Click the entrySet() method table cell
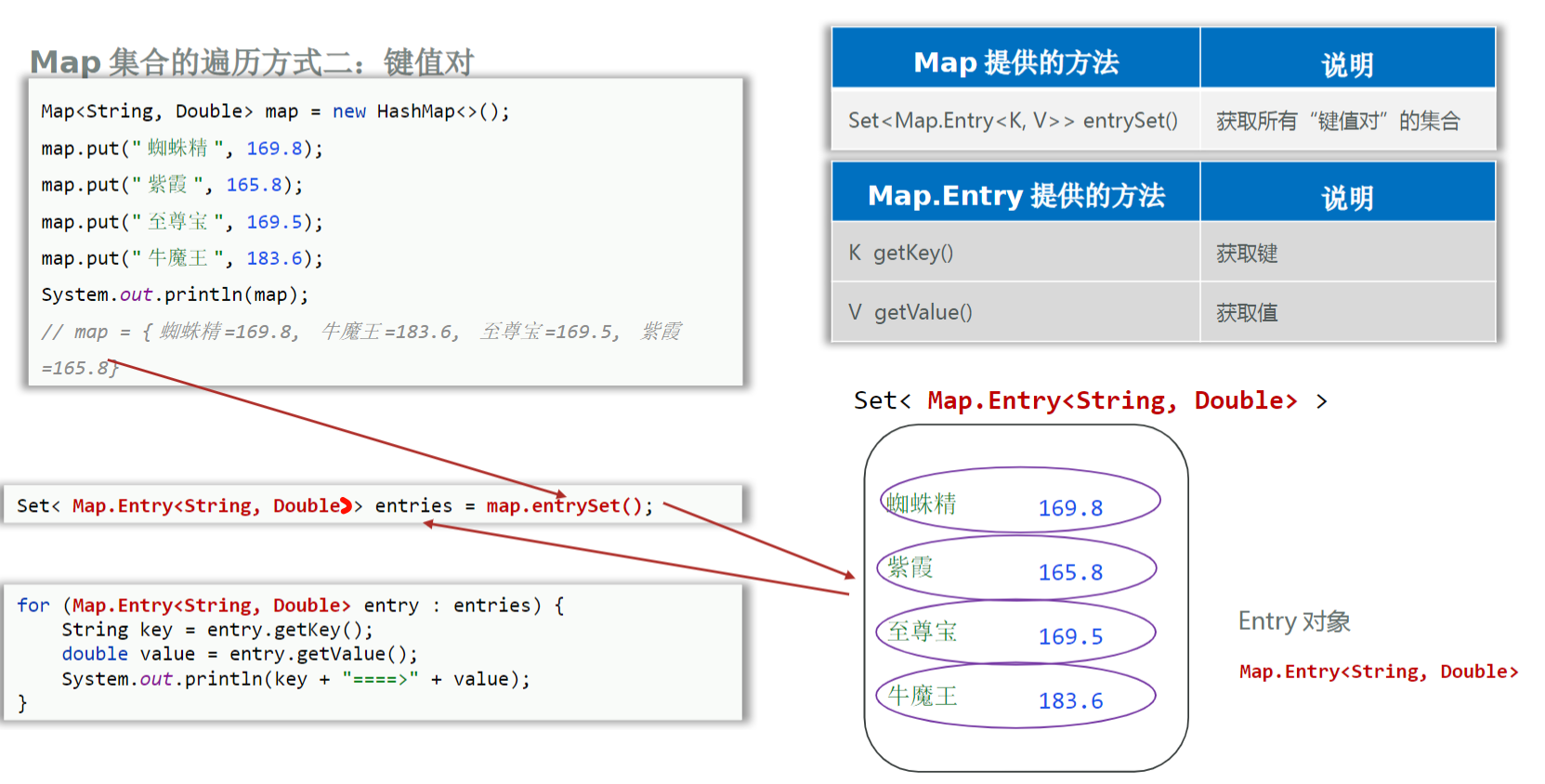The height and width of the screenshot is (784, 1545). pos(1013,121)
